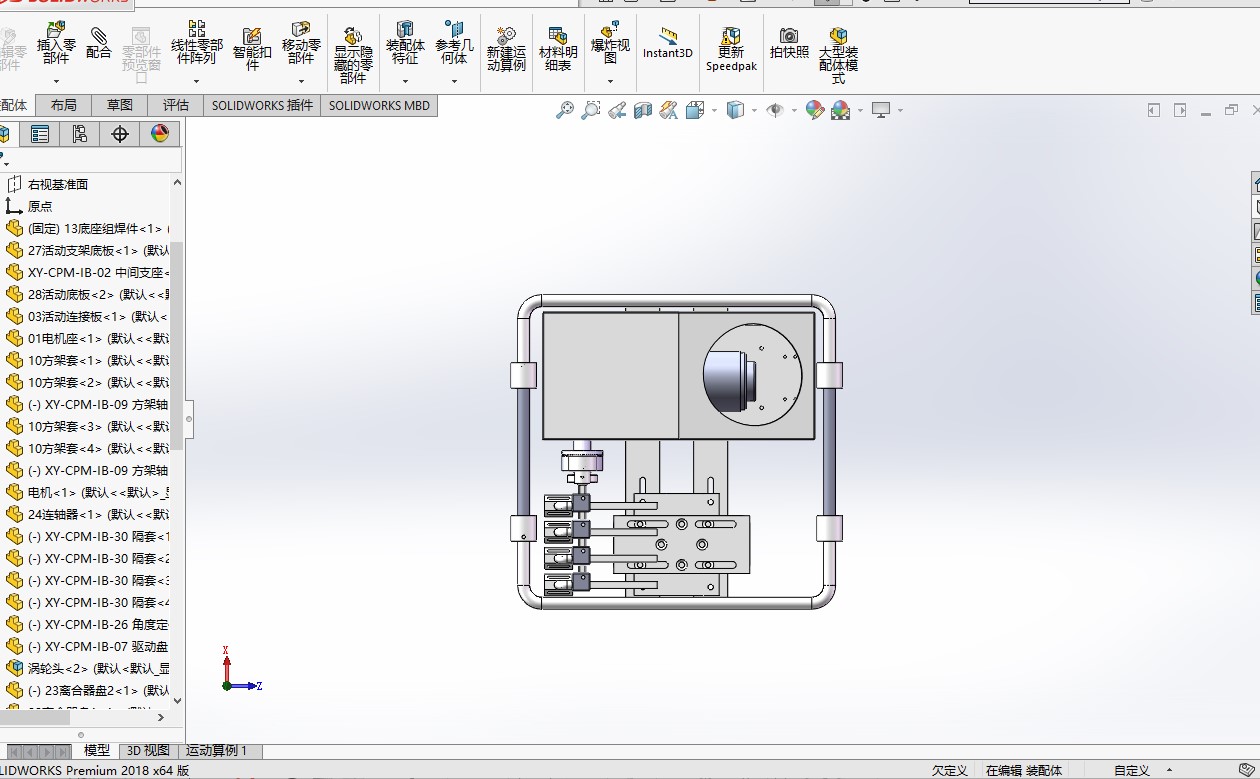
Task: Click feature tree scroll-down arrow
Action: pos(177,701)
